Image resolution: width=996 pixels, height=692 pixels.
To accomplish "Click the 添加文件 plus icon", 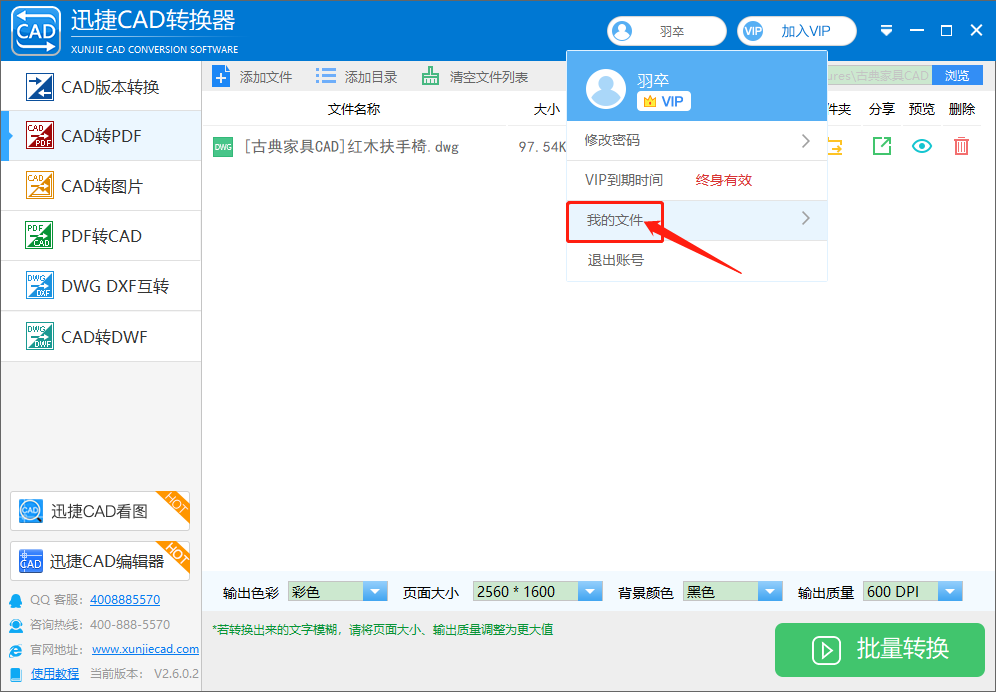I will (x=221, y=77).
